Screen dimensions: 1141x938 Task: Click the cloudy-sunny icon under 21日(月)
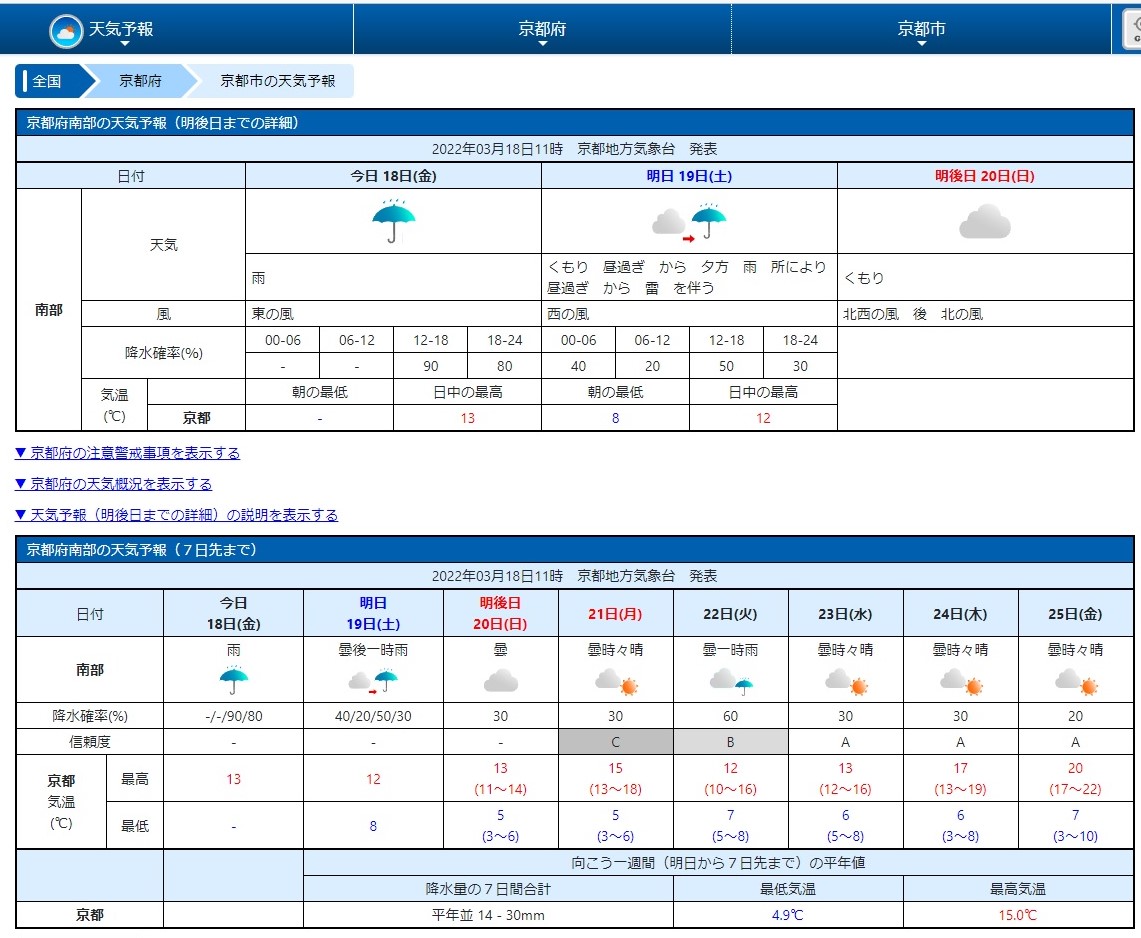pos(616,682)
